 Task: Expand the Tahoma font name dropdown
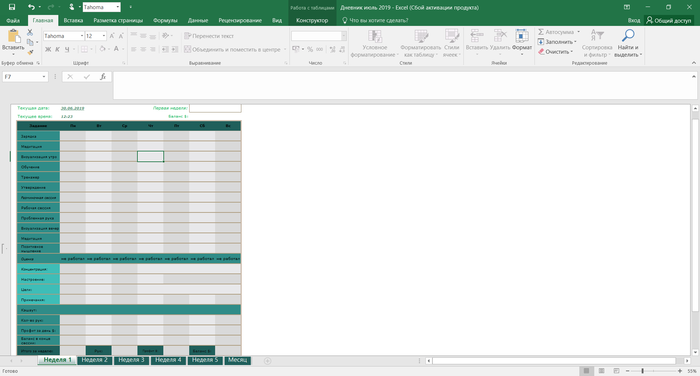tap(82, 36)
